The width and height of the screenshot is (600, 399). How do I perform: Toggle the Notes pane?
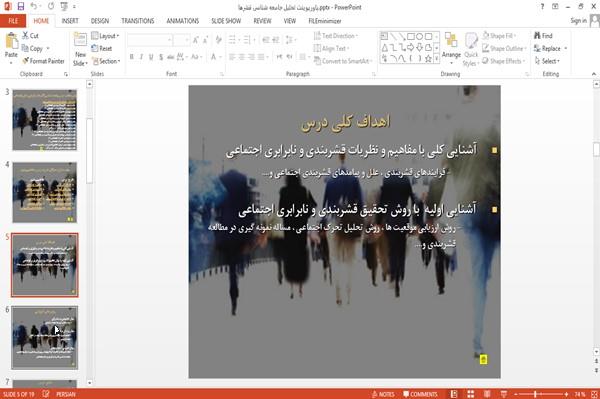pos(383,394)
